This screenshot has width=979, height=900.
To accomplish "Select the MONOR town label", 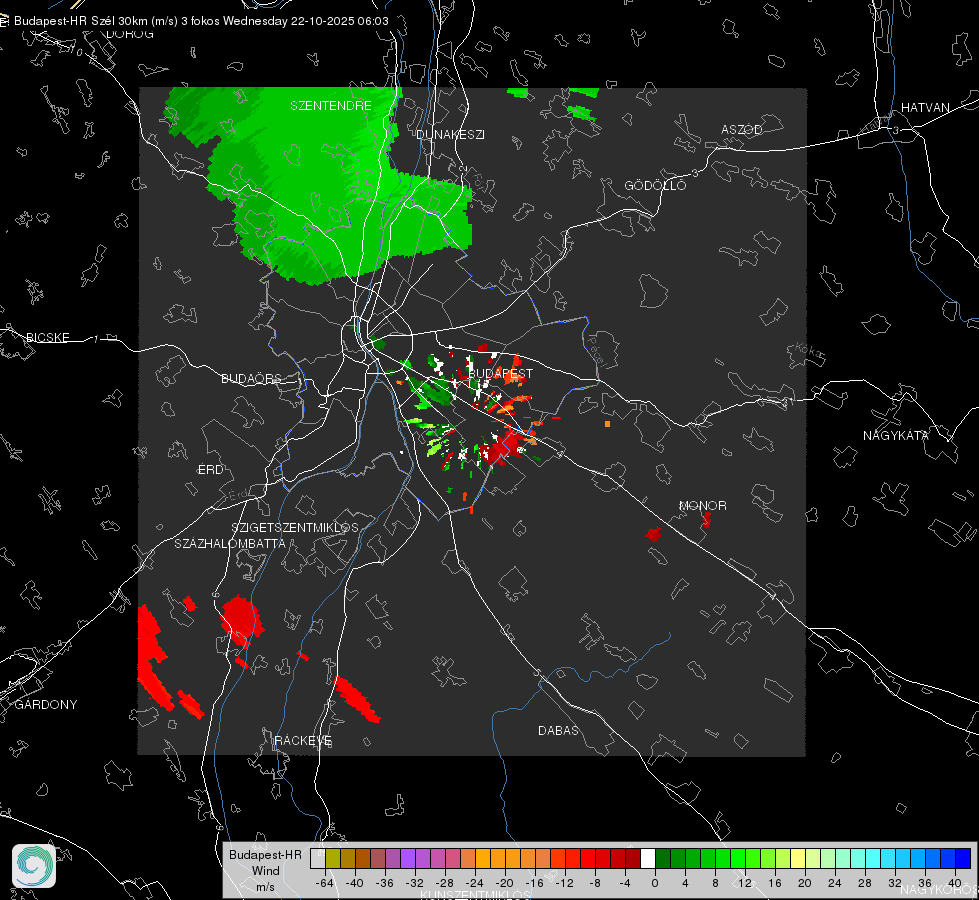I will tap(702, 505).
